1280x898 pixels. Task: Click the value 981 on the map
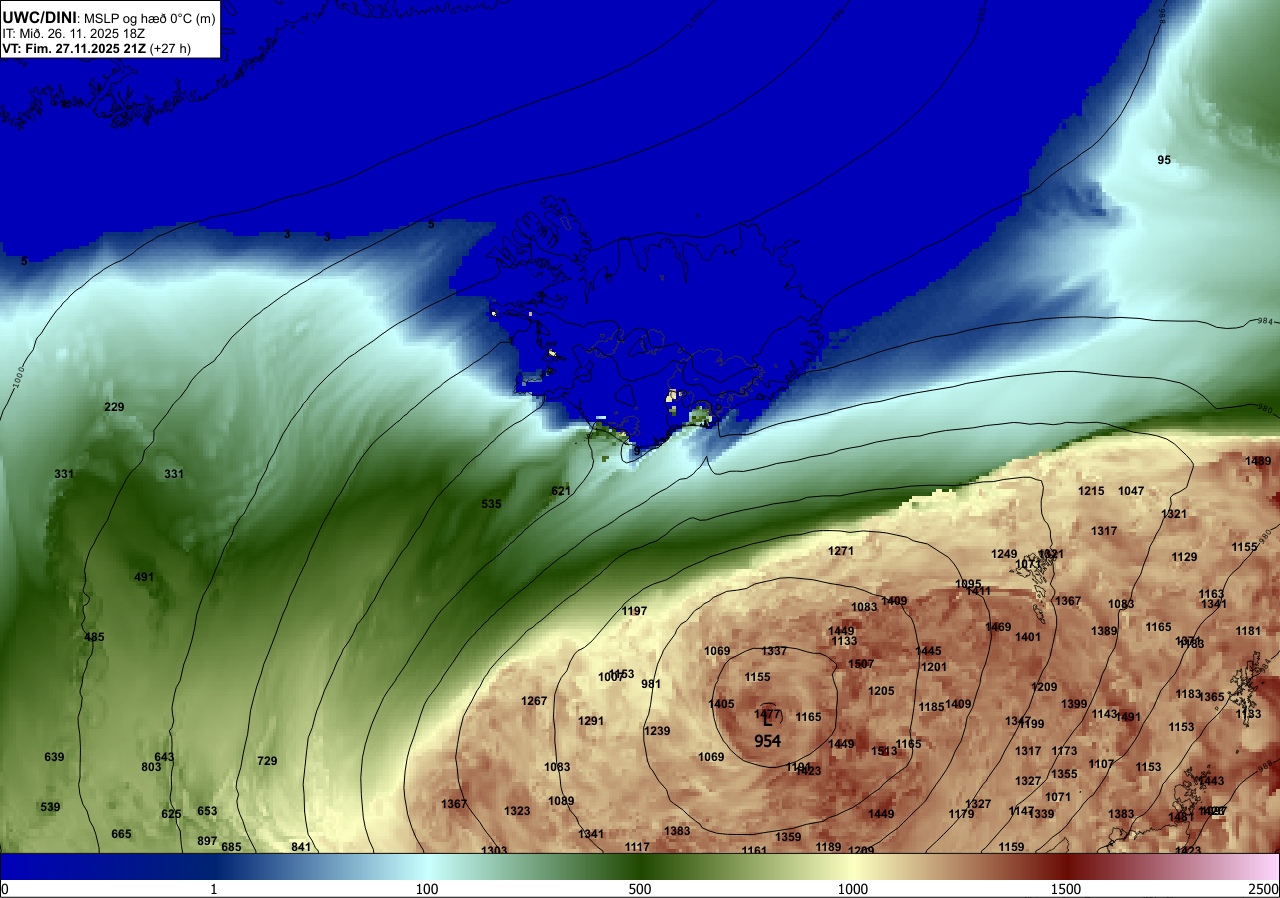tap(651, 684)
